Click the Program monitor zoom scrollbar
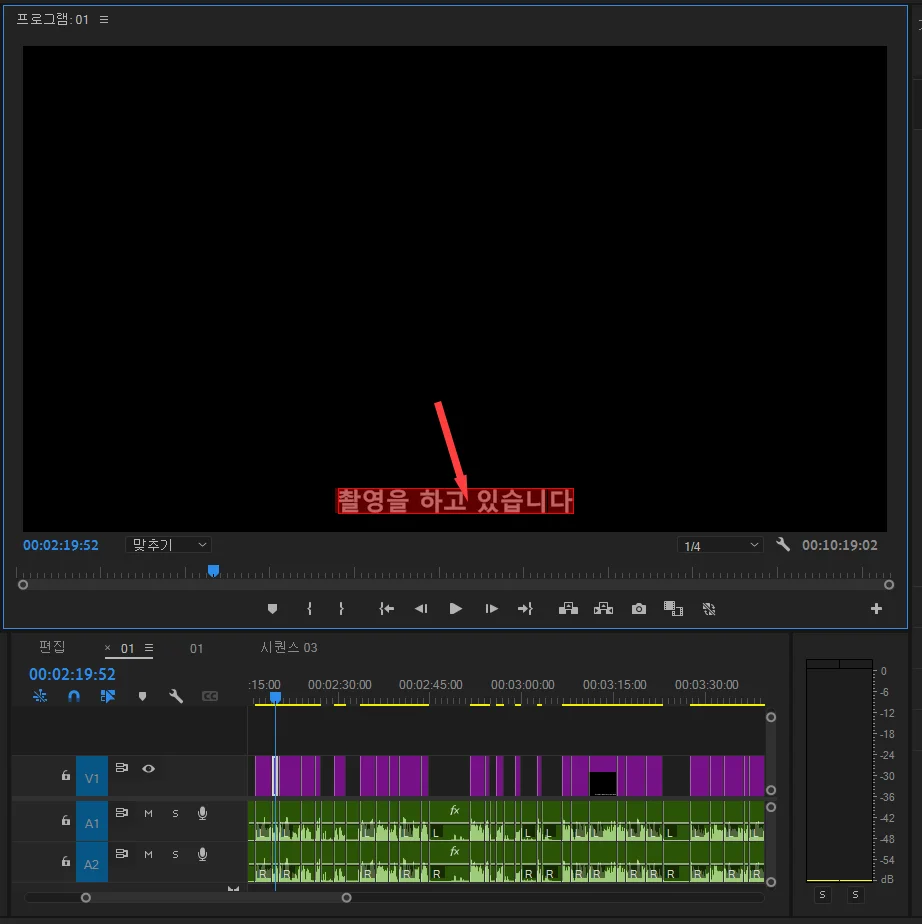 click(x=455, y=585)
